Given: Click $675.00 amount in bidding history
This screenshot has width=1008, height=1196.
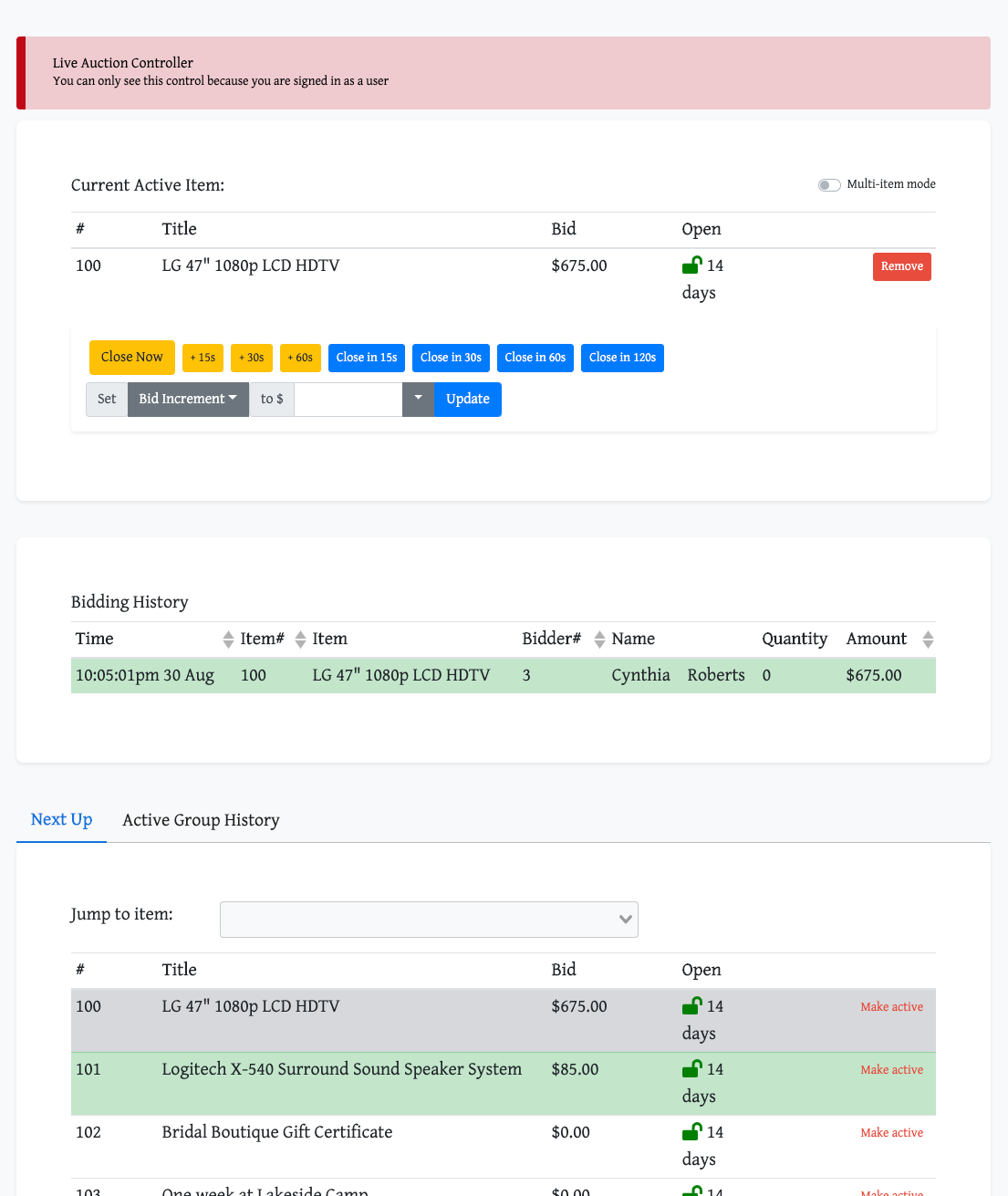Looking at the screenshot, I should (x=874, y=675).
